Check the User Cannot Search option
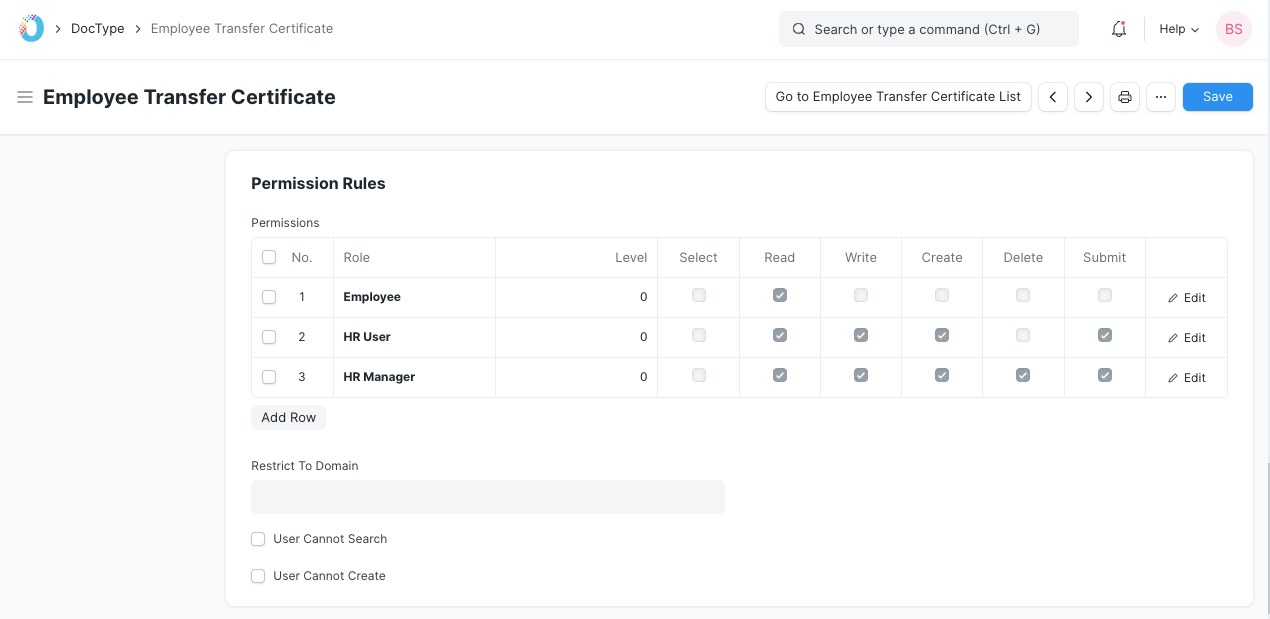1270x619 pixels. (x=258, y=539)
